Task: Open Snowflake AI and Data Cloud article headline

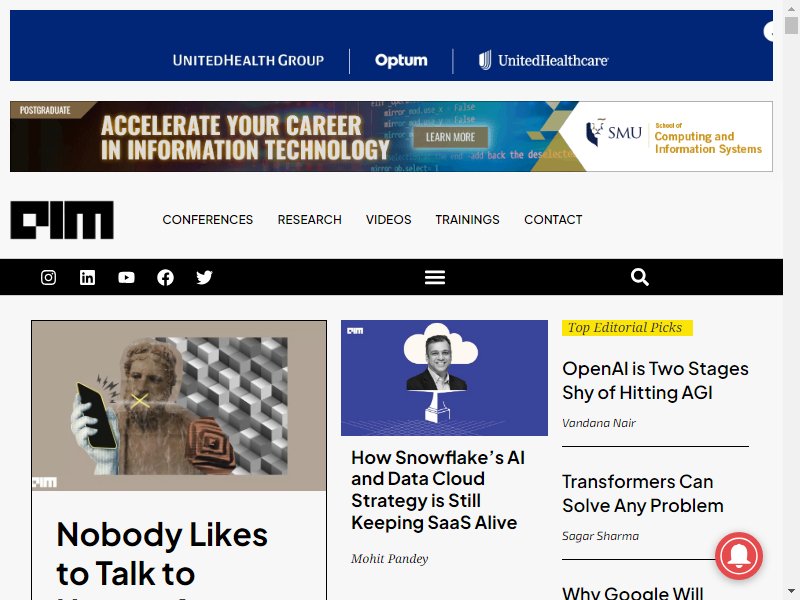Action: pos(438,490)
